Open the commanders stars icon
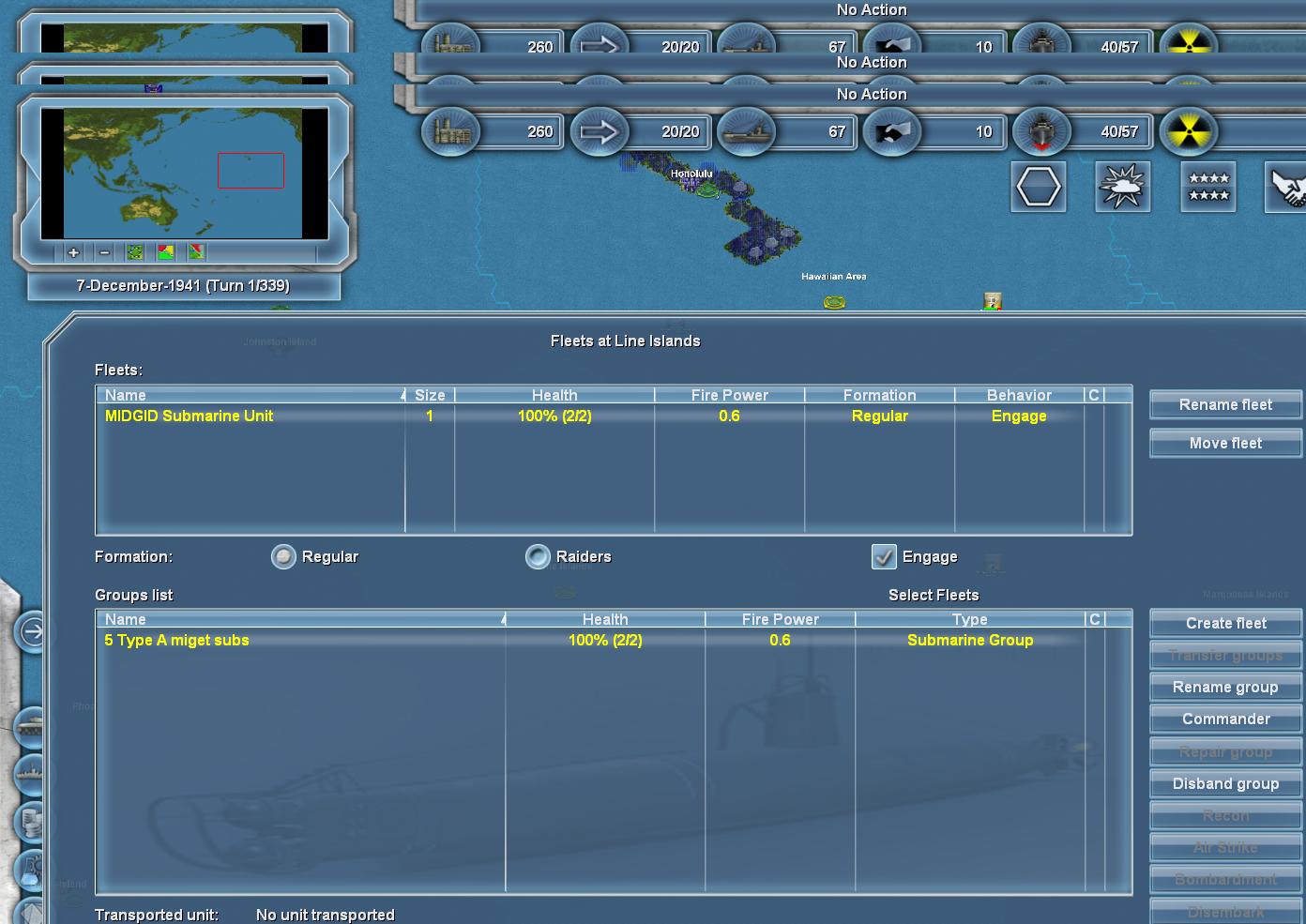 (x=1208, y=187)
